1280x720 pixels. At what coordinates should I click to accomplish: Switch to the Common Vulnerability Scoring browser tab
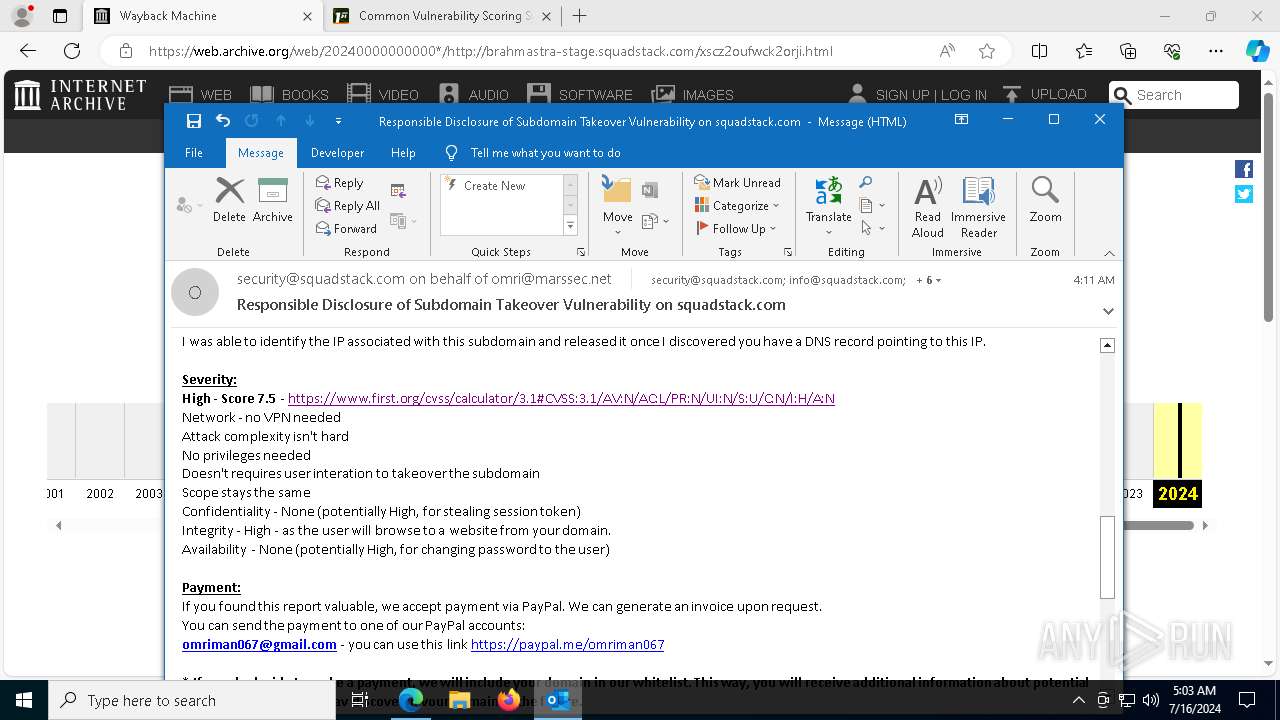point(445,16)
